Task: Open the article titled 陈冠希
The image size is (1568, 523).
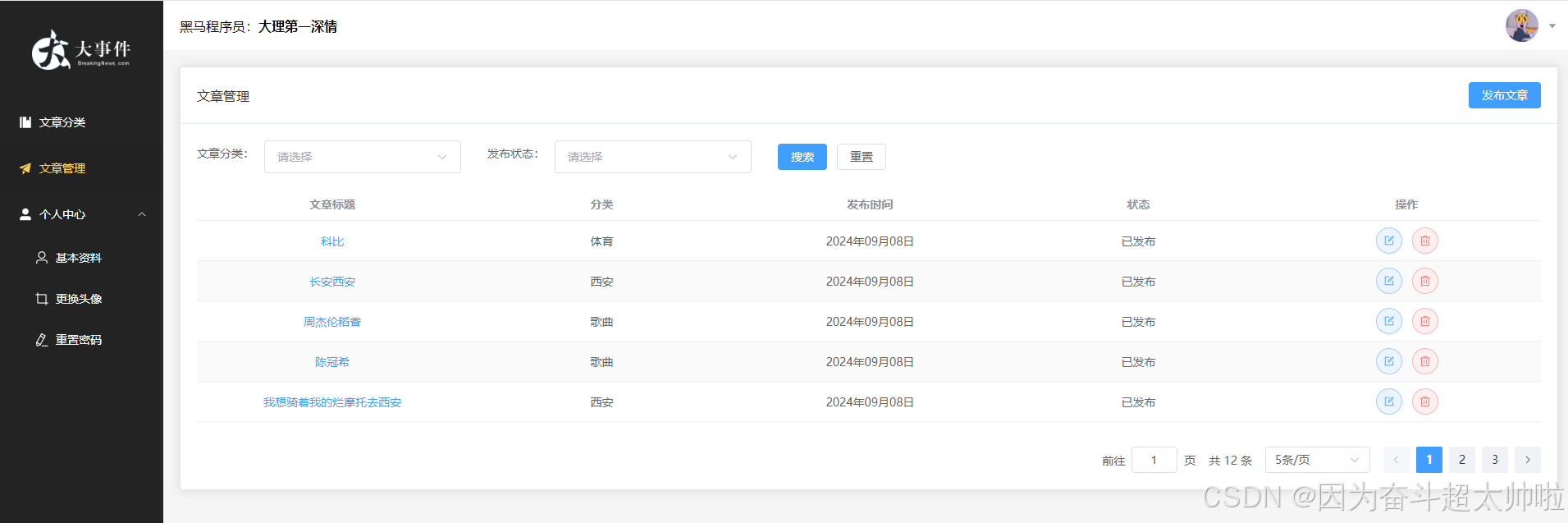Action: pyautogui.click(x=332, y=362)
